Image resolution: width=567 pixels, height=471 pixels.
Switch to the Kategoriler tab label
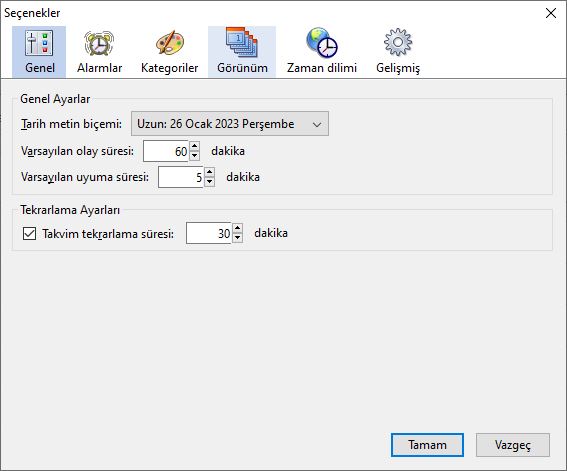click(170, 68)
